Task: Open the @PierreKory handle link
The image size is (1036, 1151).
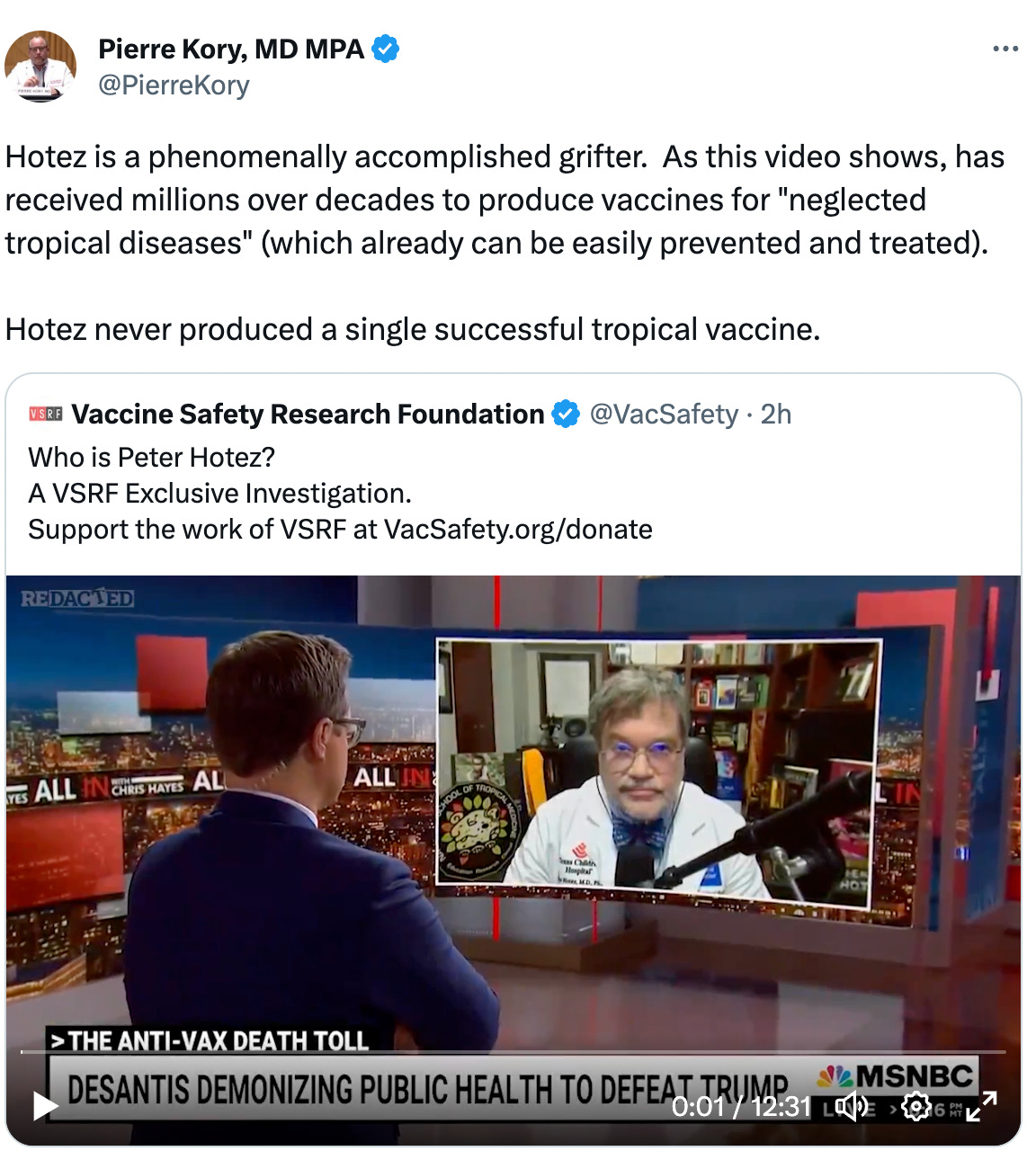Action: click(174, 85)
